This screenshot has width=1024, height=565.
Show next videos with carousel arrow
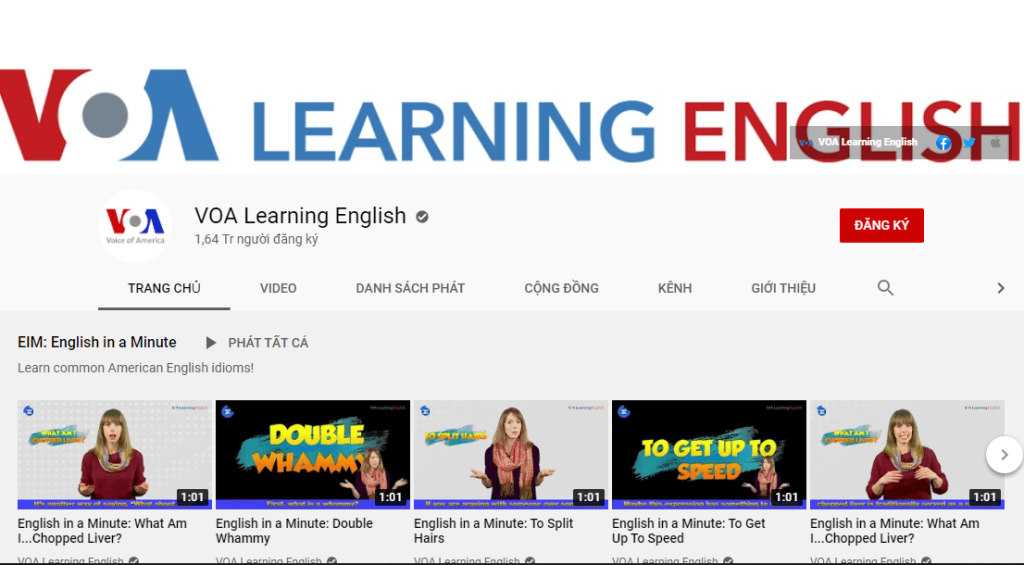[1004, 455]
